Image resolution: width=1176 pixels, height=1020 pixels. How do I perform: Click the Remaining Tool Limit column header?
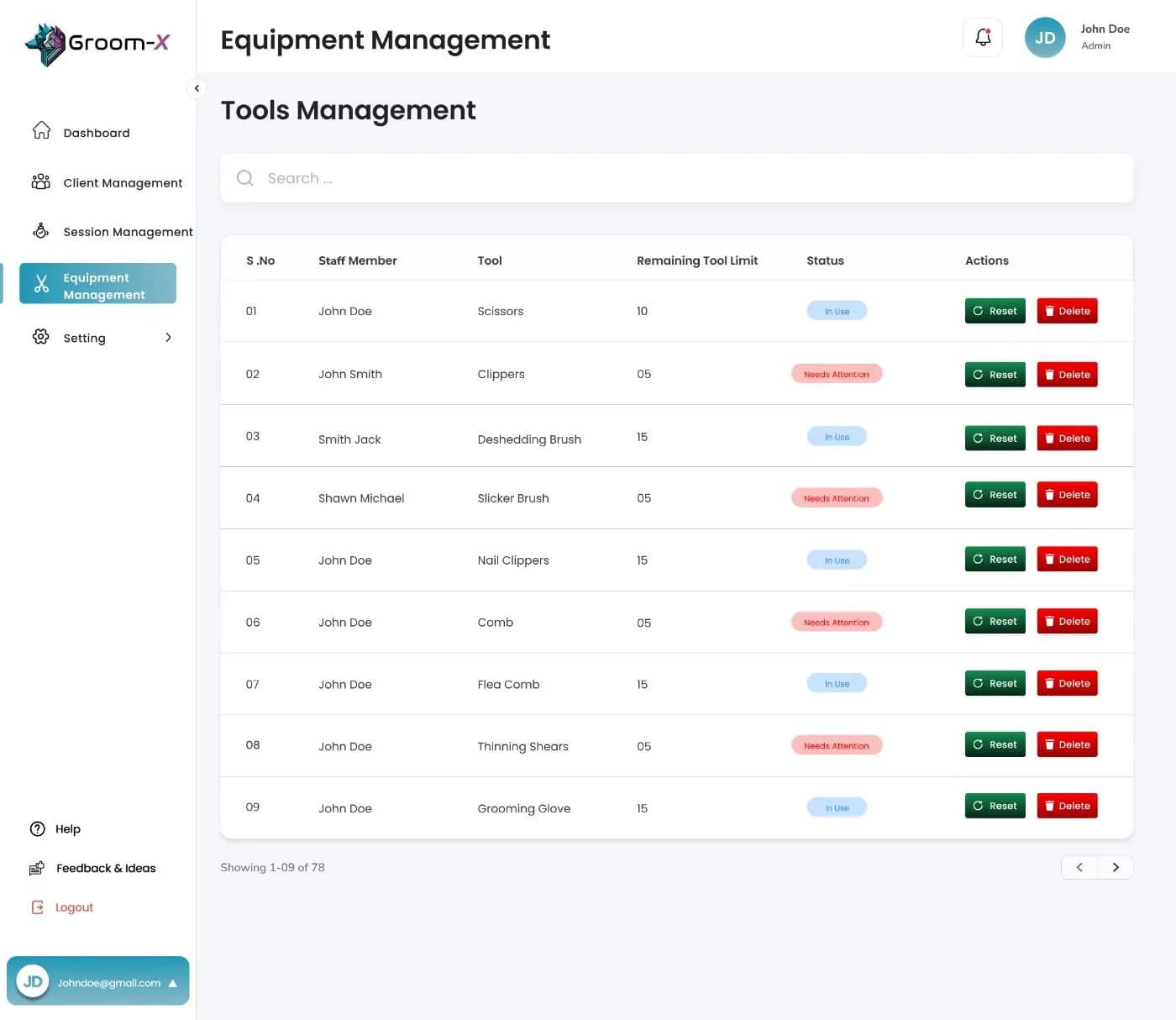tap(697, 260)
